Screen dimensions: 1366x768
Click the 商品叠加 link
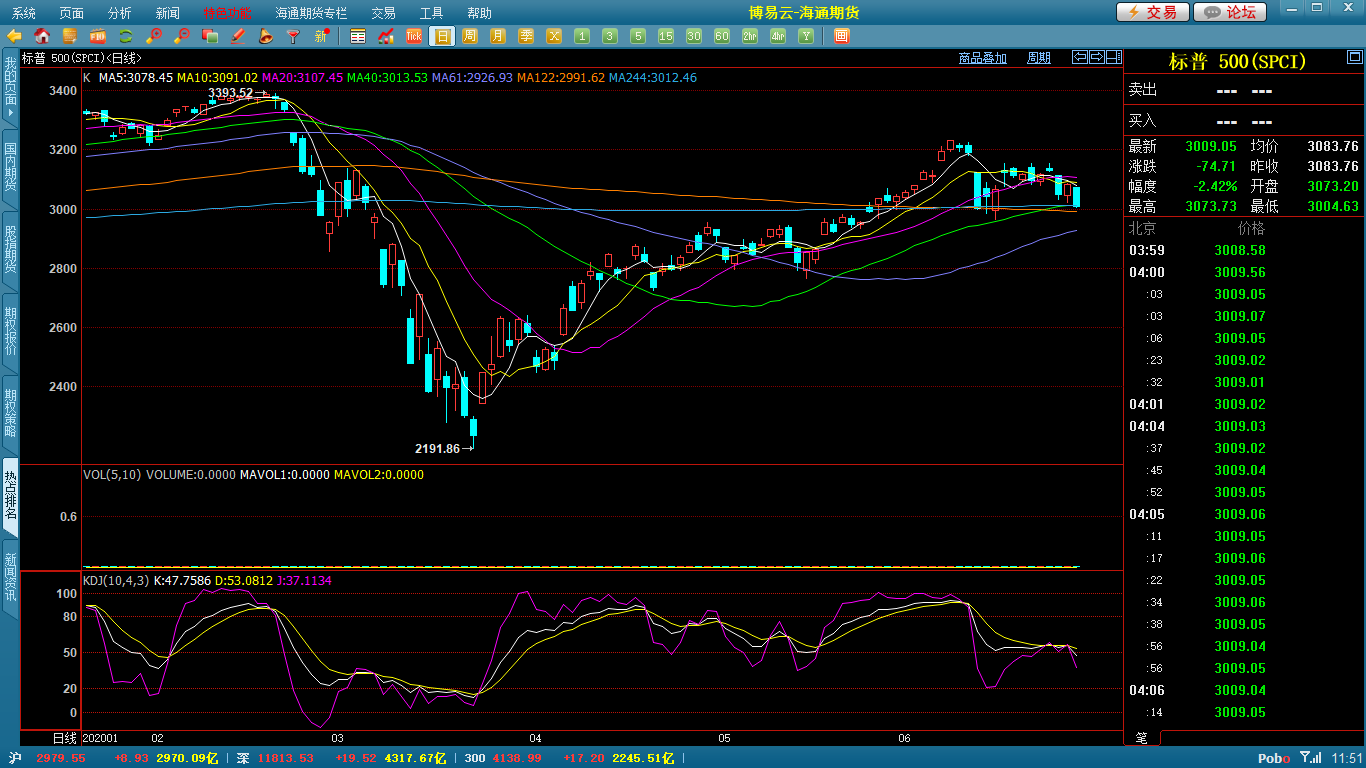(x=982, y=58)
